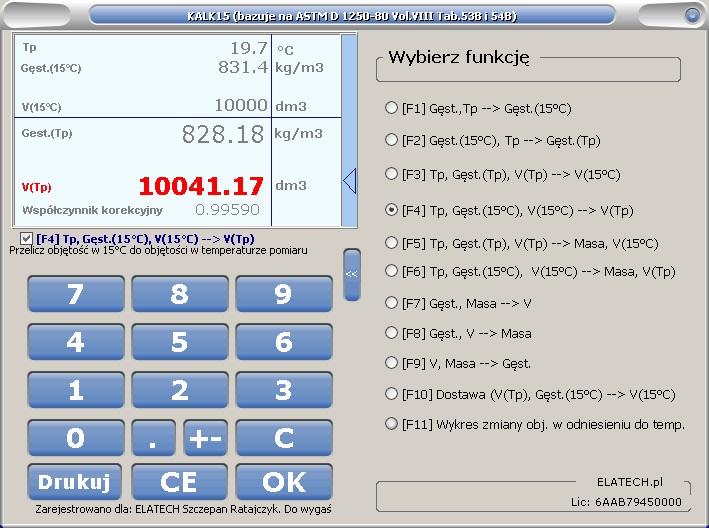Image resolution: width=709 pixels, height=528 pixels.
Task: Click the KALK15 title bar text
Action: [352, 16]
